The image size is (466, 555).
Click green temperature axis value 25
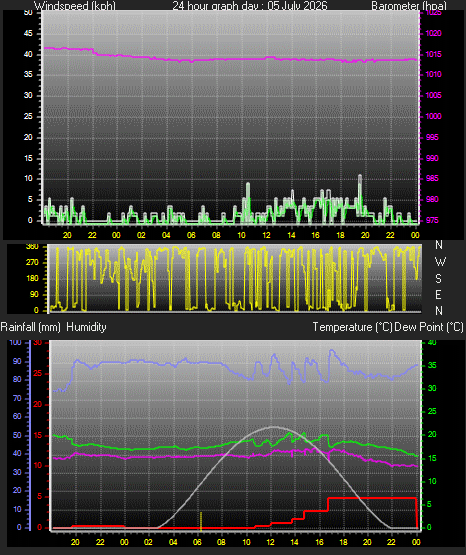(x=432, y=411)
